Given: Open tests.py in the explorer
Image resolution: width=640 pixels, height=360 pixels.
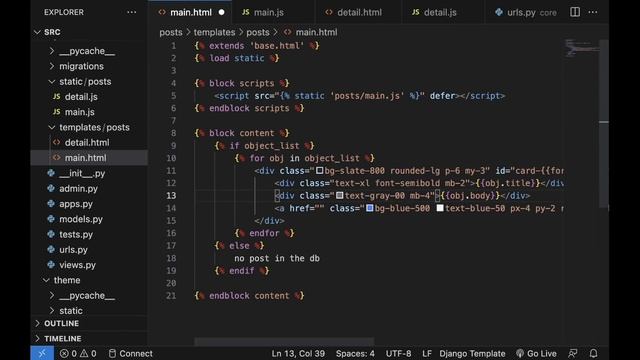Looking at the screenshot, I should pyautogui.click(x=89, y=234).
